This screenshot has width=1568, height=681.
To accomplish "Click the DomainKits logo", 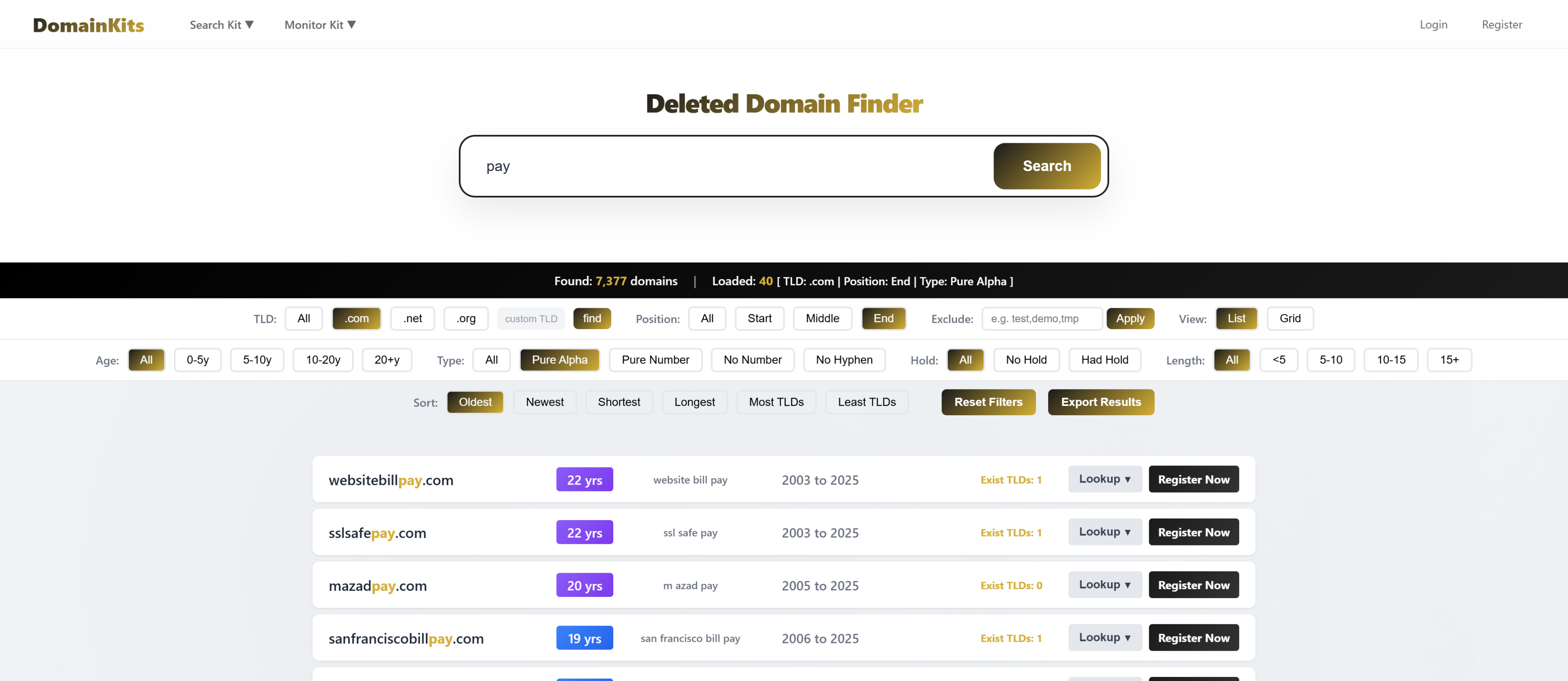I will (x=88, y=24).
